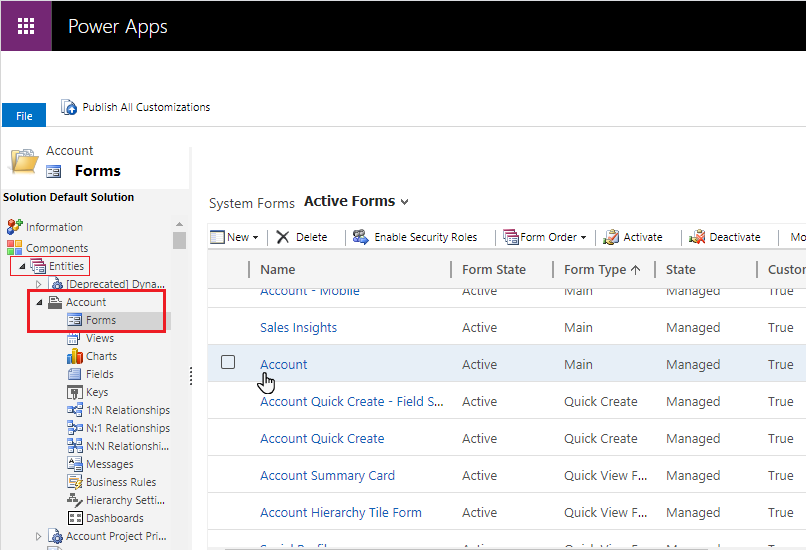Tick the checkbox in the Account form row
Image resolution: width=806 pixels, height=550 pixels.
tap(228, 362)
